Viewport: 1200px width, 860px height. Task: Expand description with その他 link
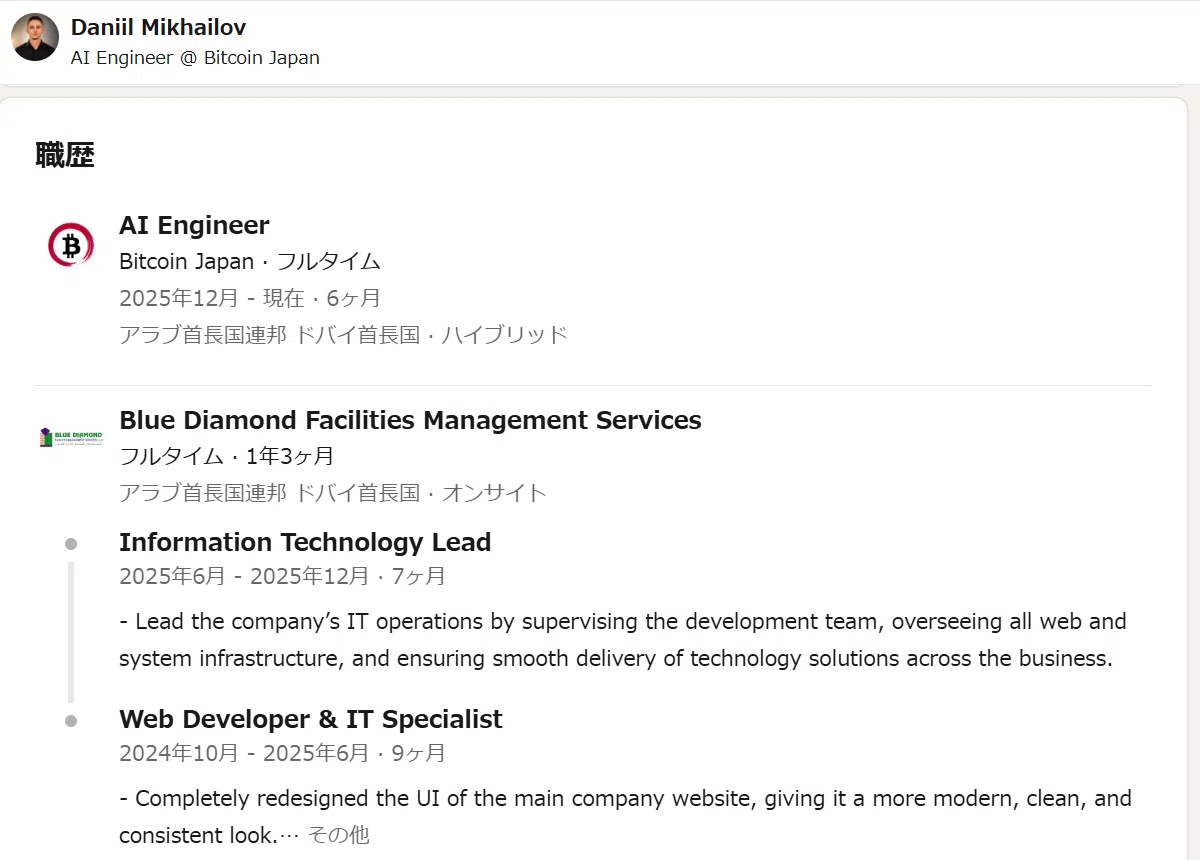338,835
